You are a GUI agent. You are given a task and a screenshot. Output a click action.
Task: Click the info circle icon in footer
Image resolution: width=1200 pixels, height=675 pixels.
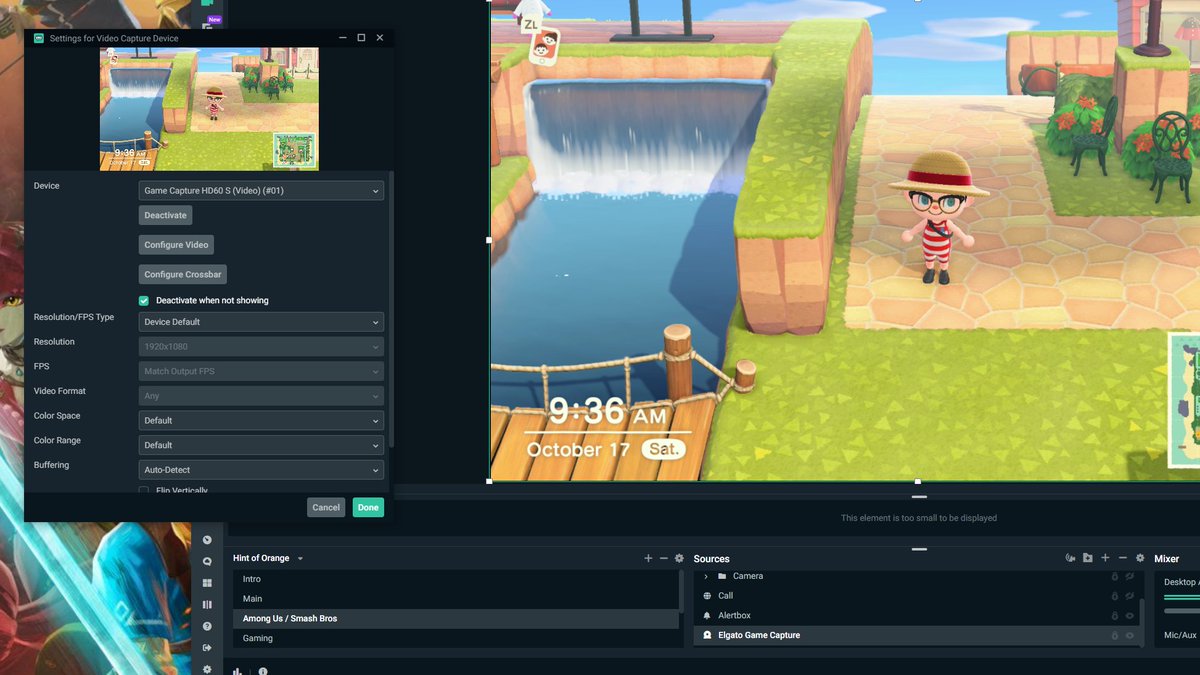(262, 672)
